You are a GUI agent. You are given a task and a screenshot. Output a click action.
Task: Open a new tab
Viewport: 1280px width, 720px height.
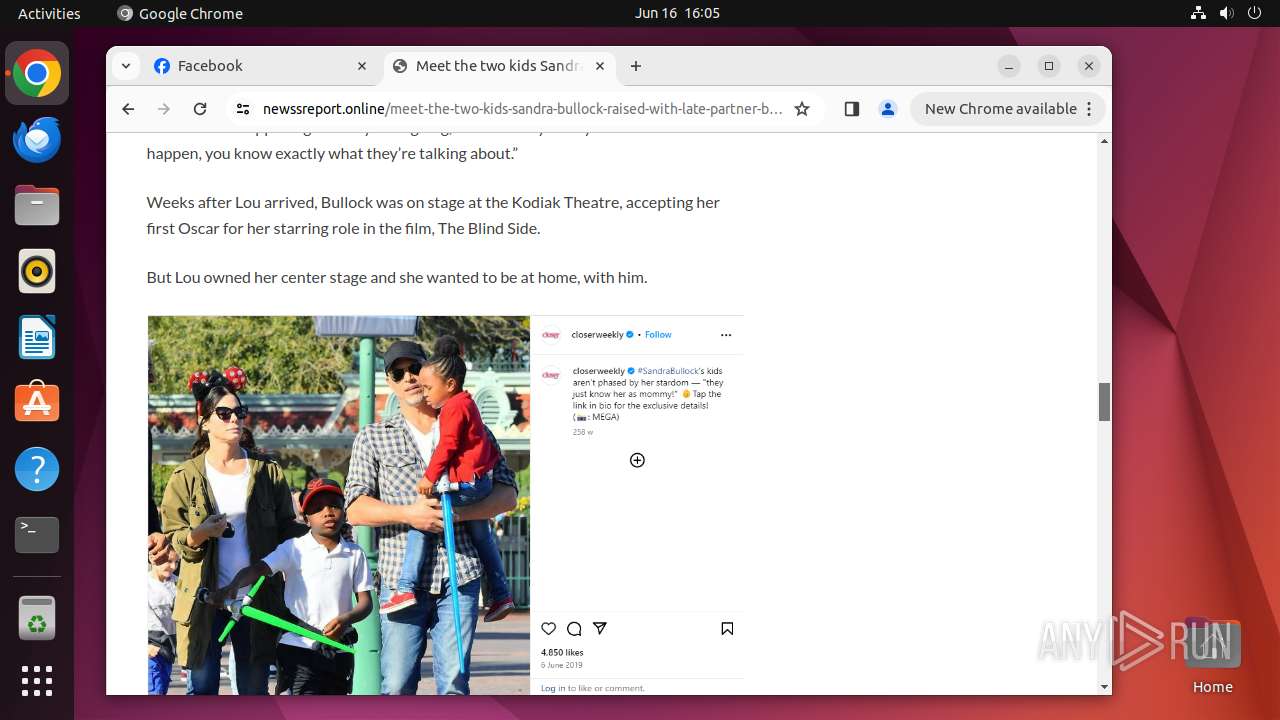point(636,66)
